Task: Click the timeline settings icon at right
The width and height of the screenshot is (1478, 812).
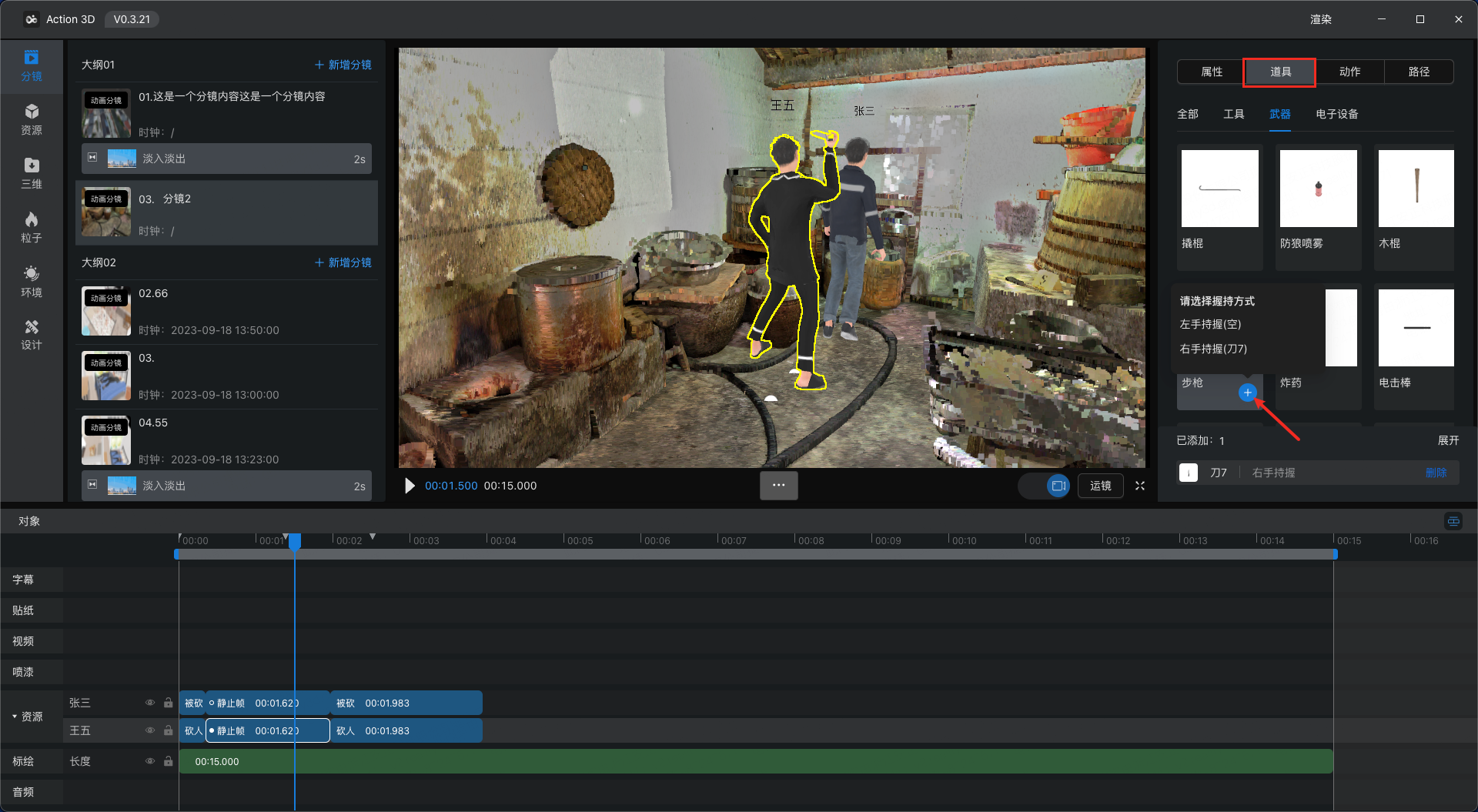Action: [1453, 521]
